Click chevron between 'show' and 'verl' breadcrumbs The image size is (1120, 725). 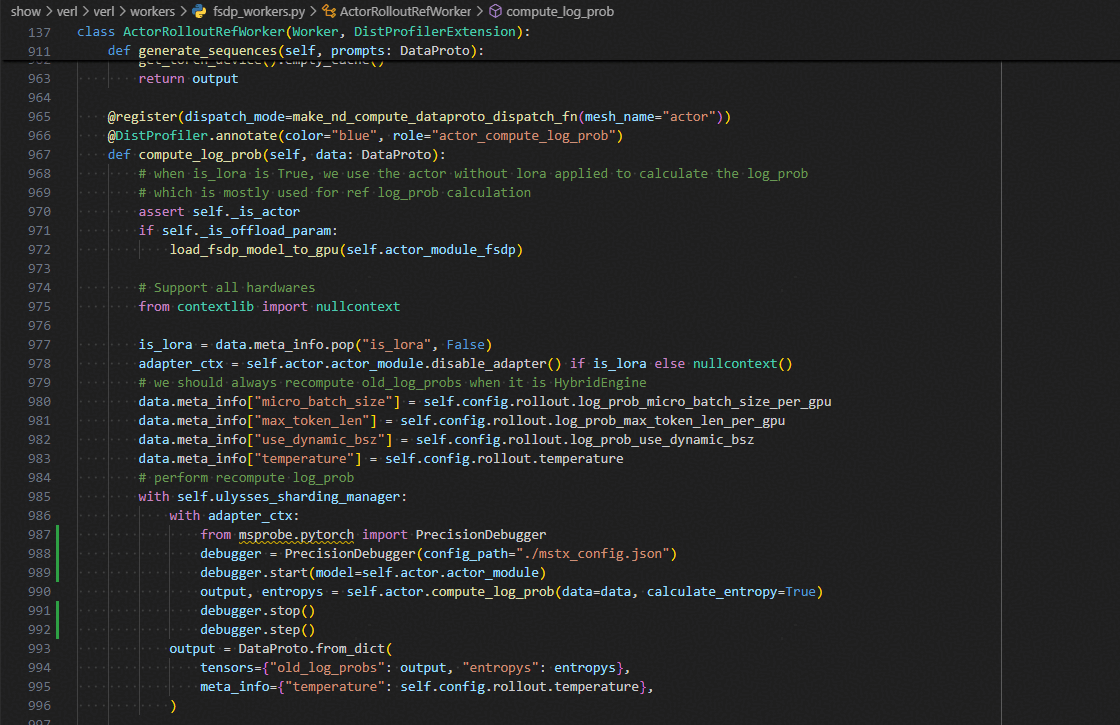49,11
